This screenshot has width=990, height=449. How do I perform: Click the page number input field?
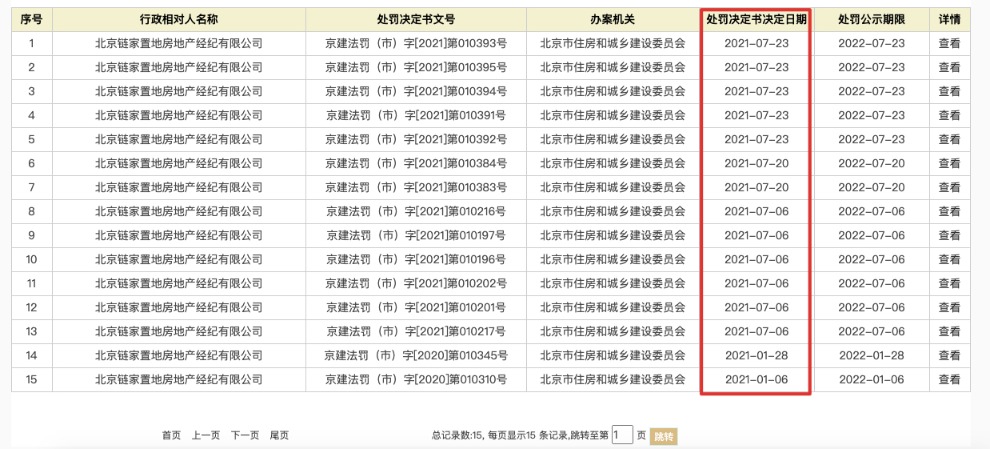tap(622, 434)
